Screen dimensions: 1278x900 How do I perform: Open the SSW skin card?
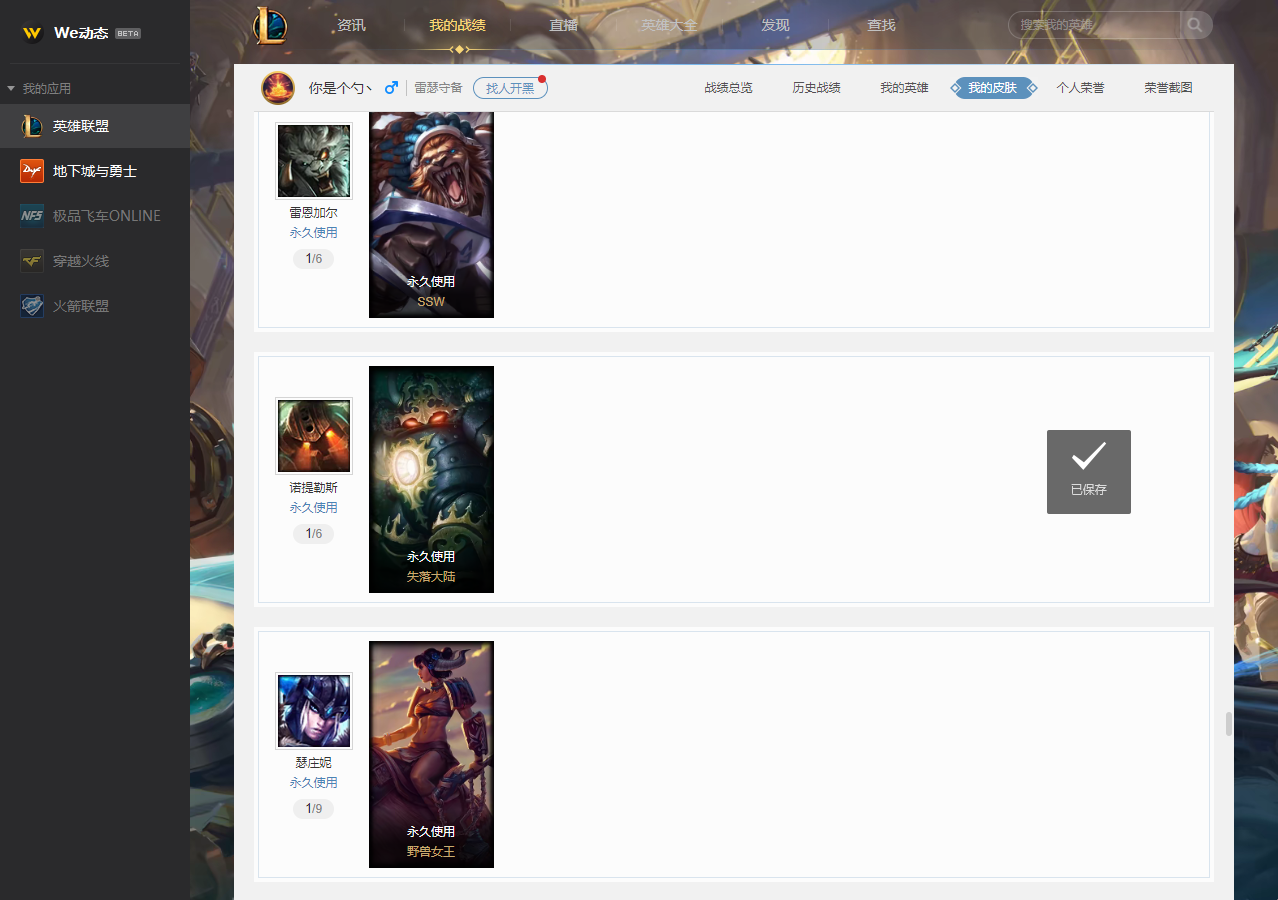(x=431, y=215)
